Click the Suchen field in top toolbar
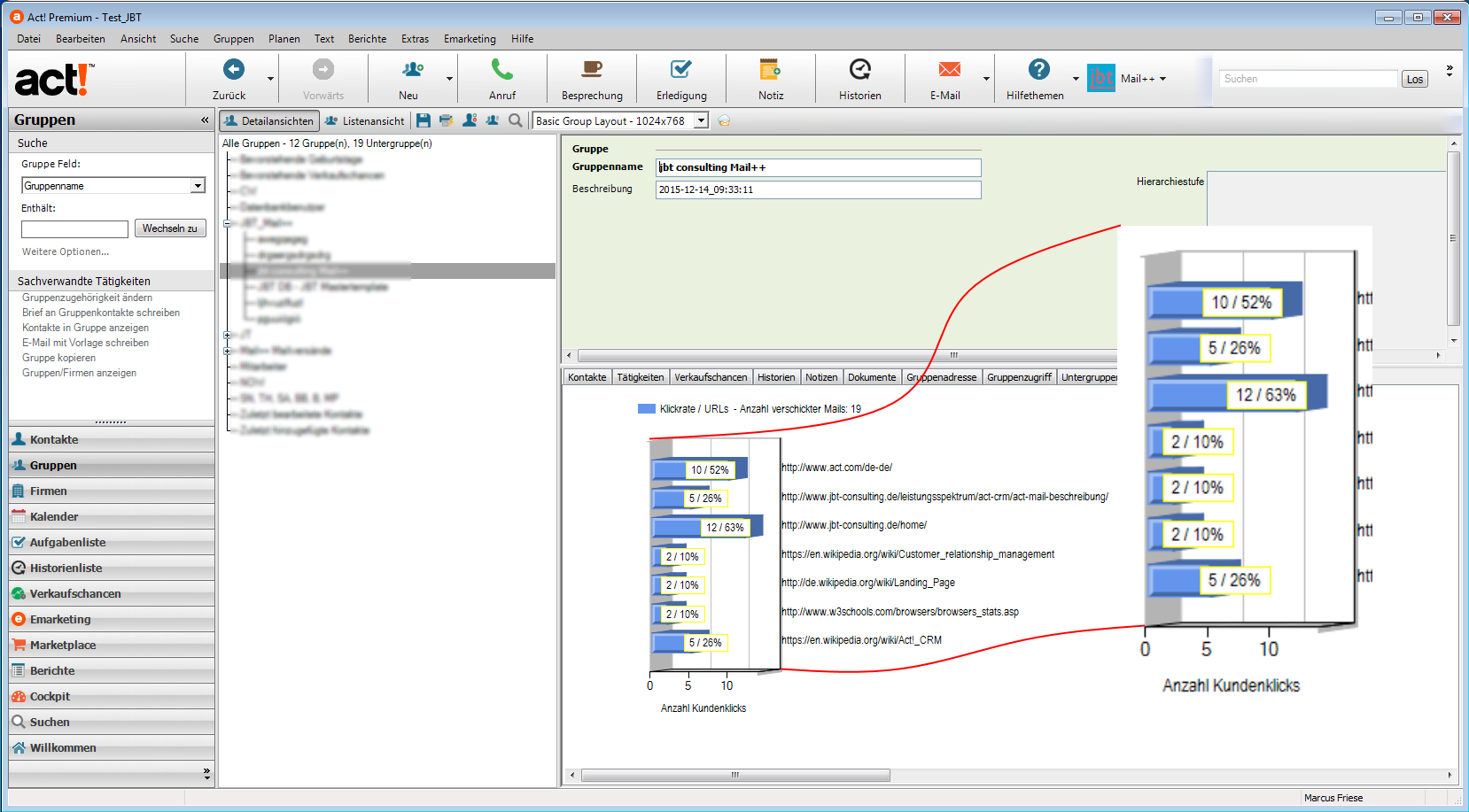This screenshot has width=1469, height=812. click(1308, 79)
